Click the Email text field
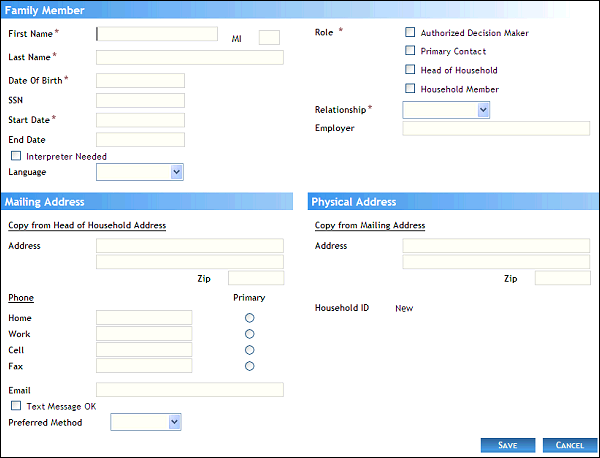This screenshot has width=600, height=458. pyautogui.click(x=189, y=390)
